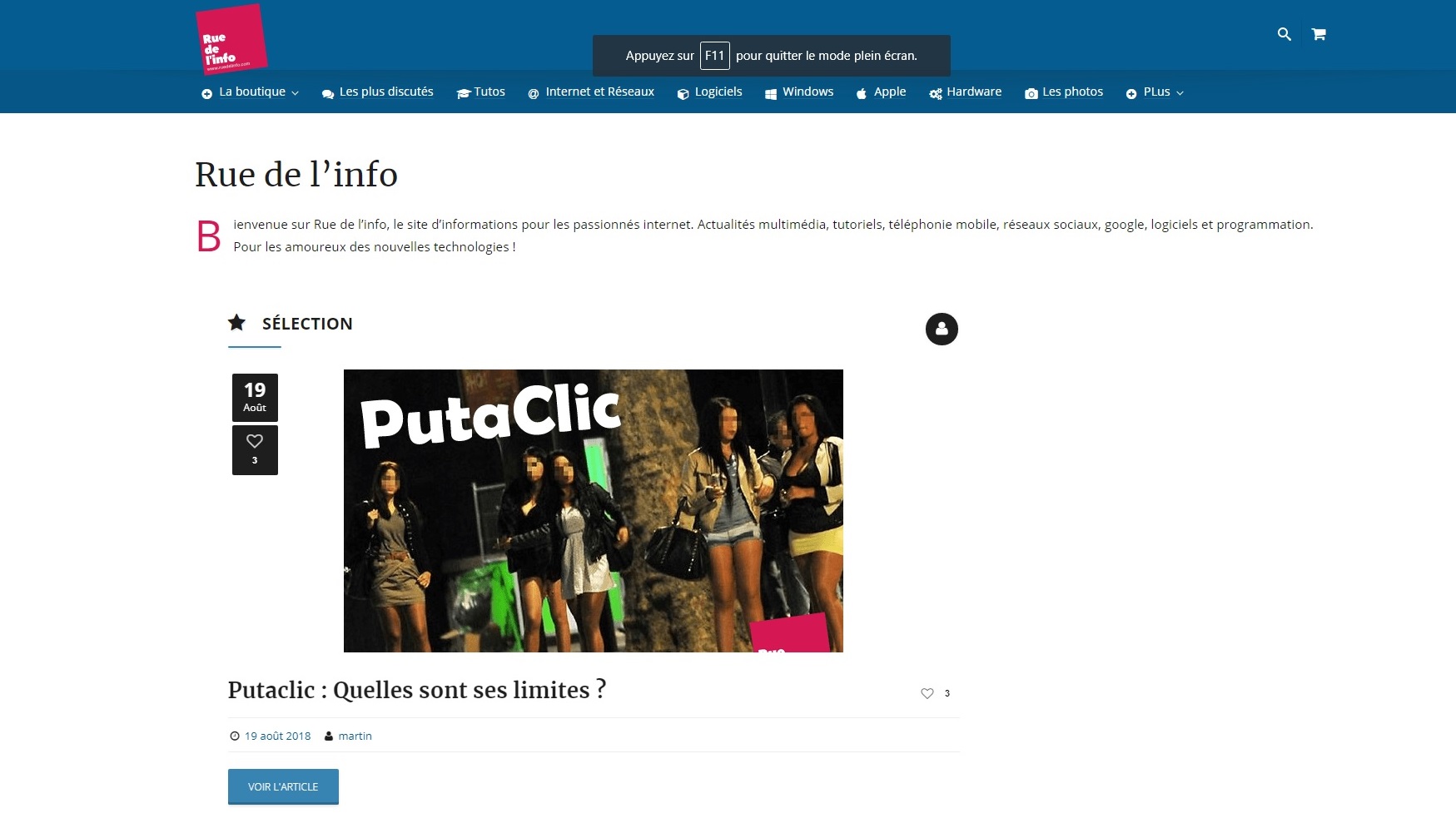
Task: Open the Tutos menu item
Action: tap(489, 92)
